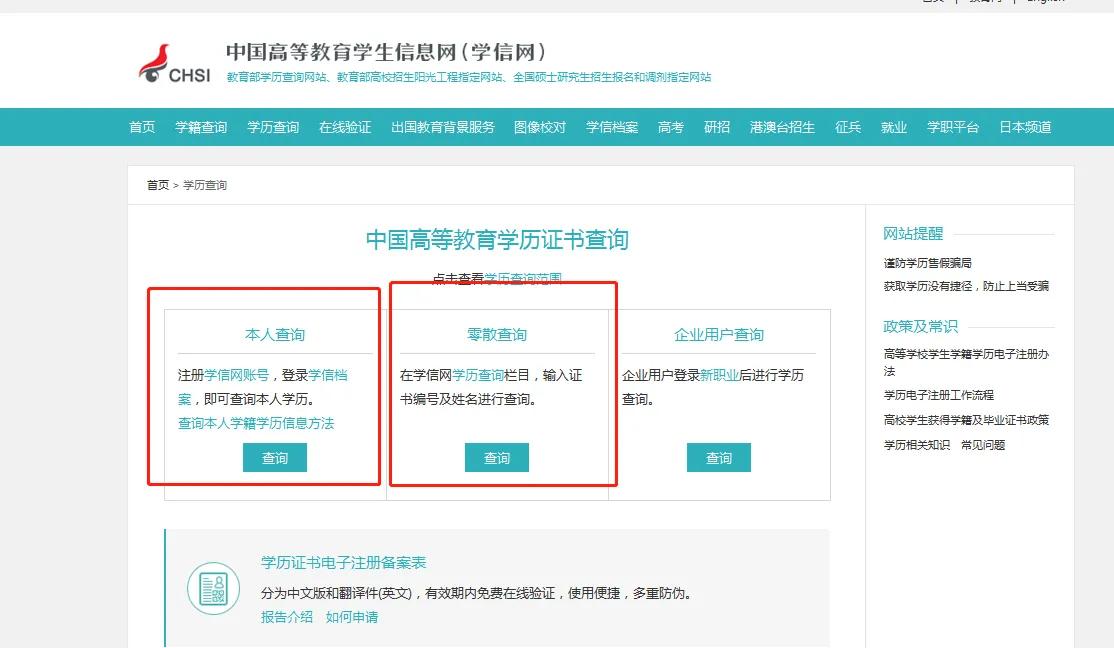Screen dimensions: 1114x648
Task: Open 查询本人学籍学历信息方法 link
Action: (256, 423)
